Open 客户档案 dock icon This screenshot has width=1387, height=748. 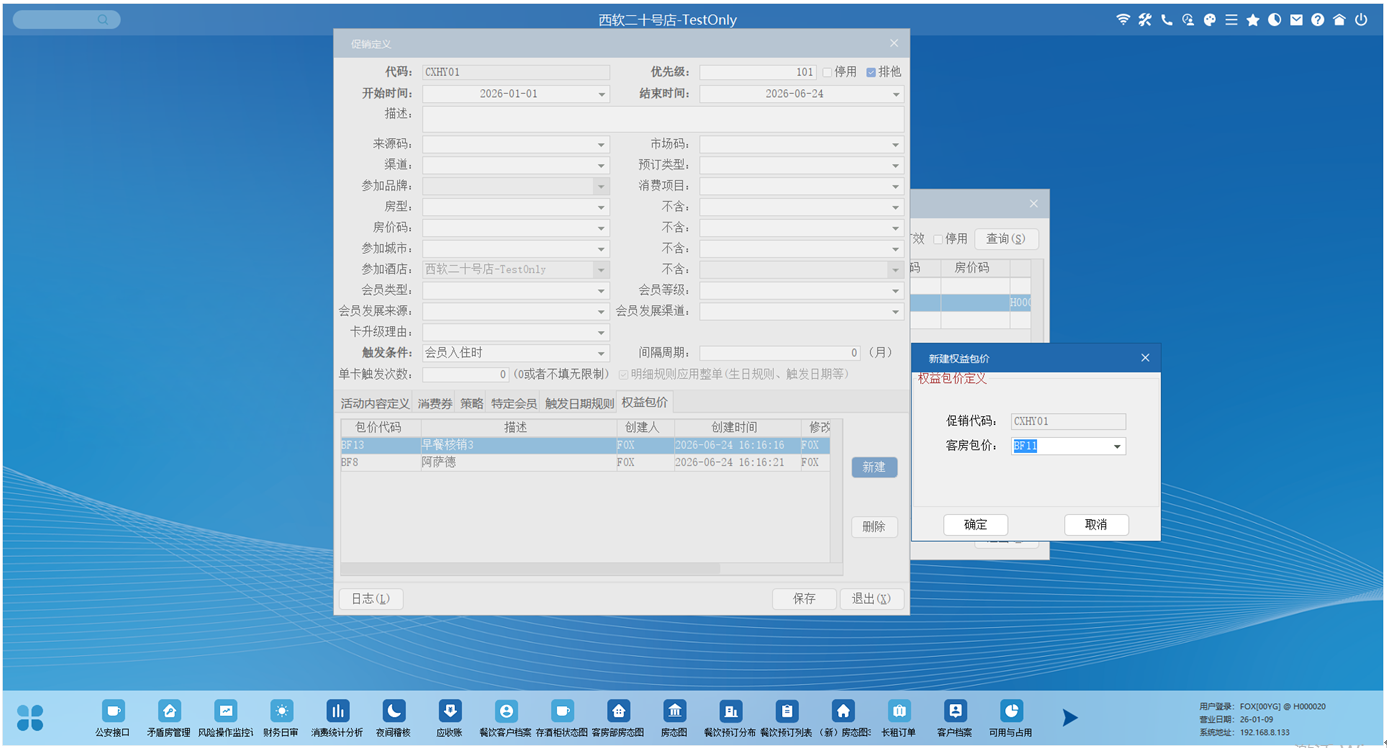955,711
